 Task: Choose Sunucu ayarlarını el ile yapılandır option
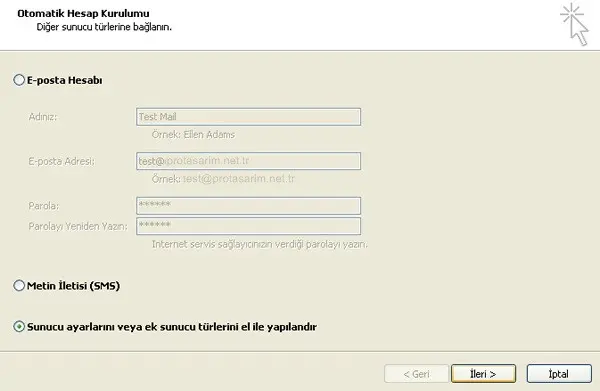(19, 326)
